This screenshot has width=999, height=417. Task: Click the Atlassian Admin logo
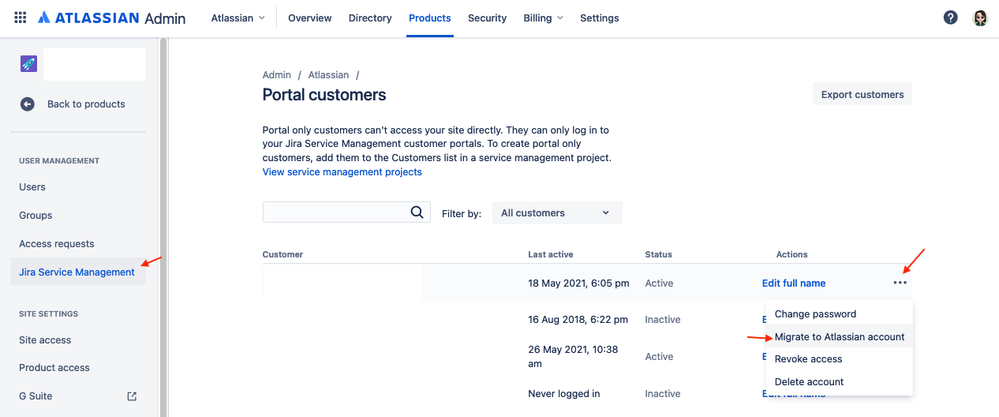click(x=111, y=18)
